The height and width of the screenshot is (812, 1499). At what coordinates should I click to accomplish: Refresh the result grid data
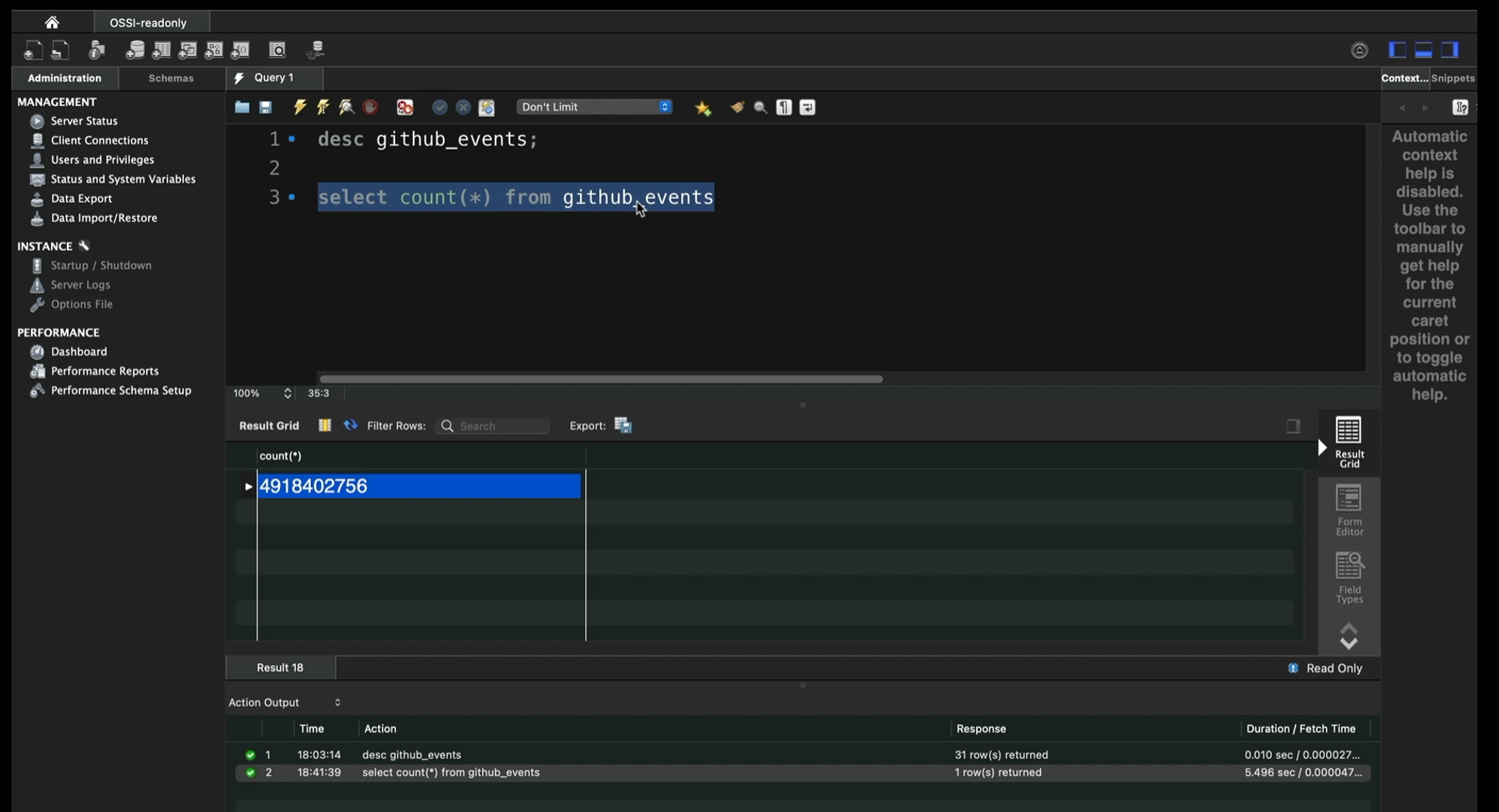coord(350,425)
